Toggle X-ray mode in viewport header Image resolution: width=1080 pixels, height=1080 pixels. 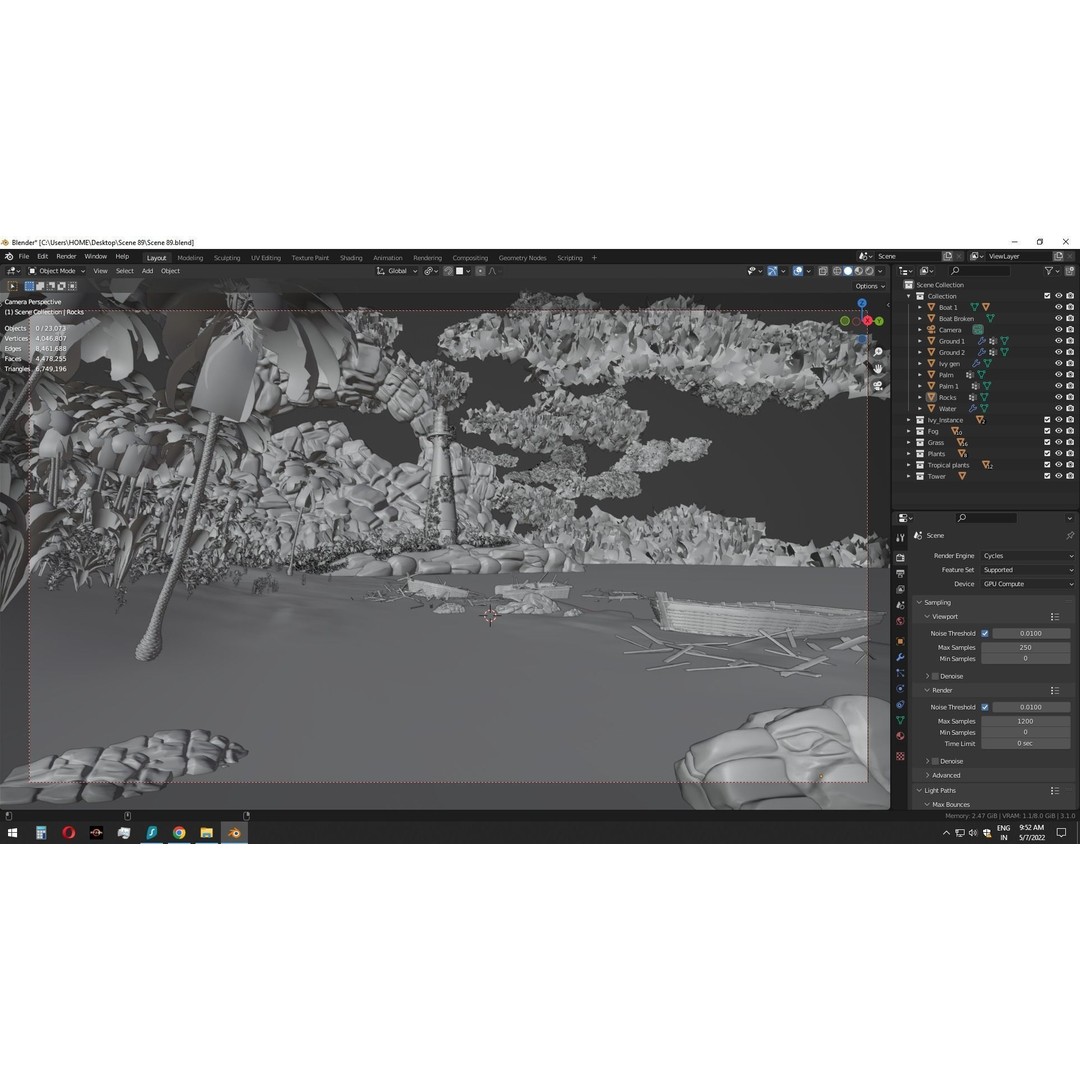tap(823, 271)
